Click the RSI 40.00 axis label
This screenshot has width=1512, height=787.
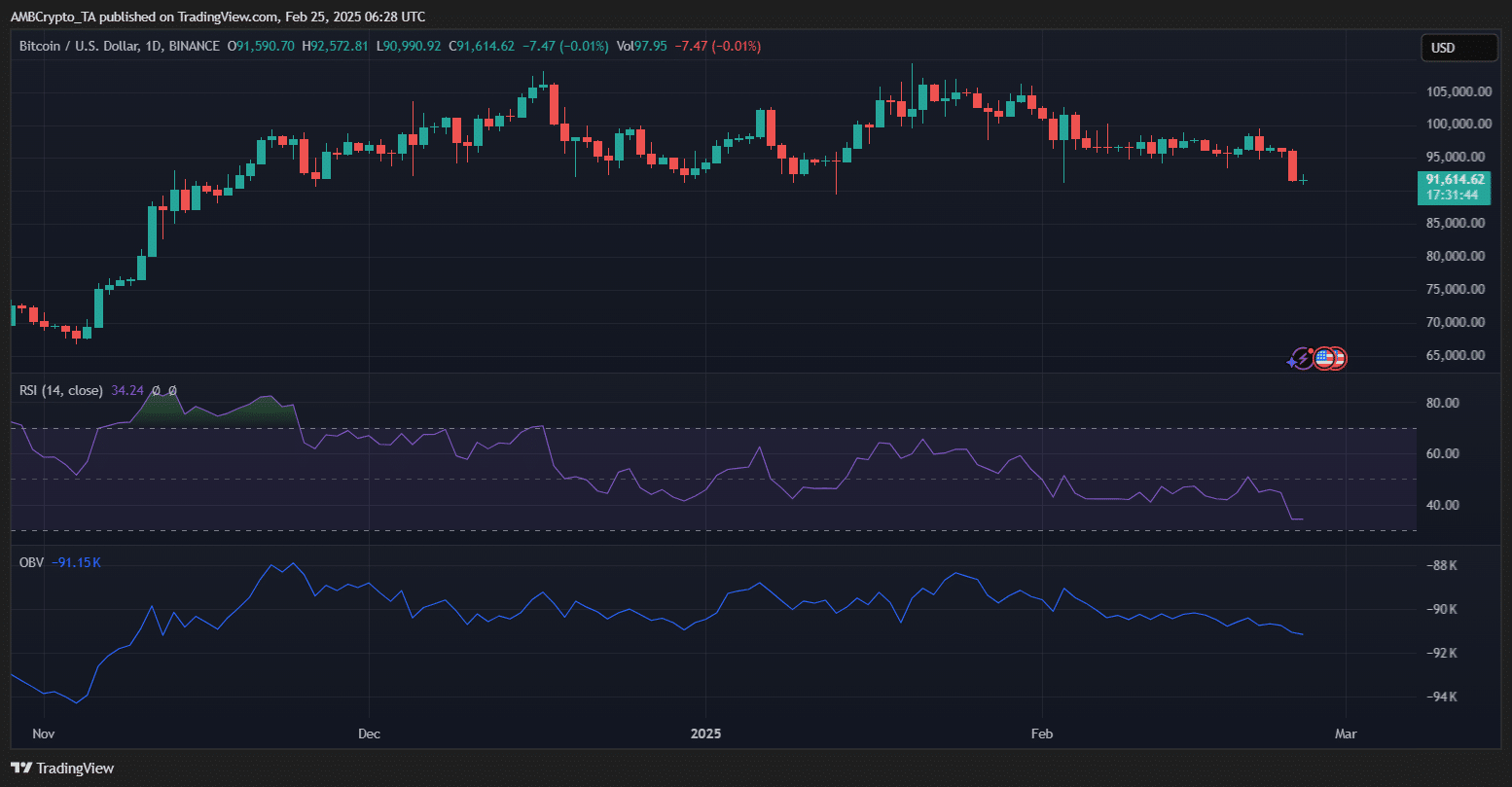(1443, 505)
